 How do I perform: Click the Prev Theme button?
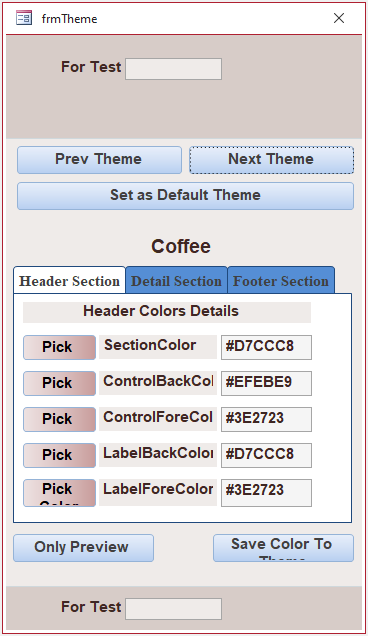99,160
